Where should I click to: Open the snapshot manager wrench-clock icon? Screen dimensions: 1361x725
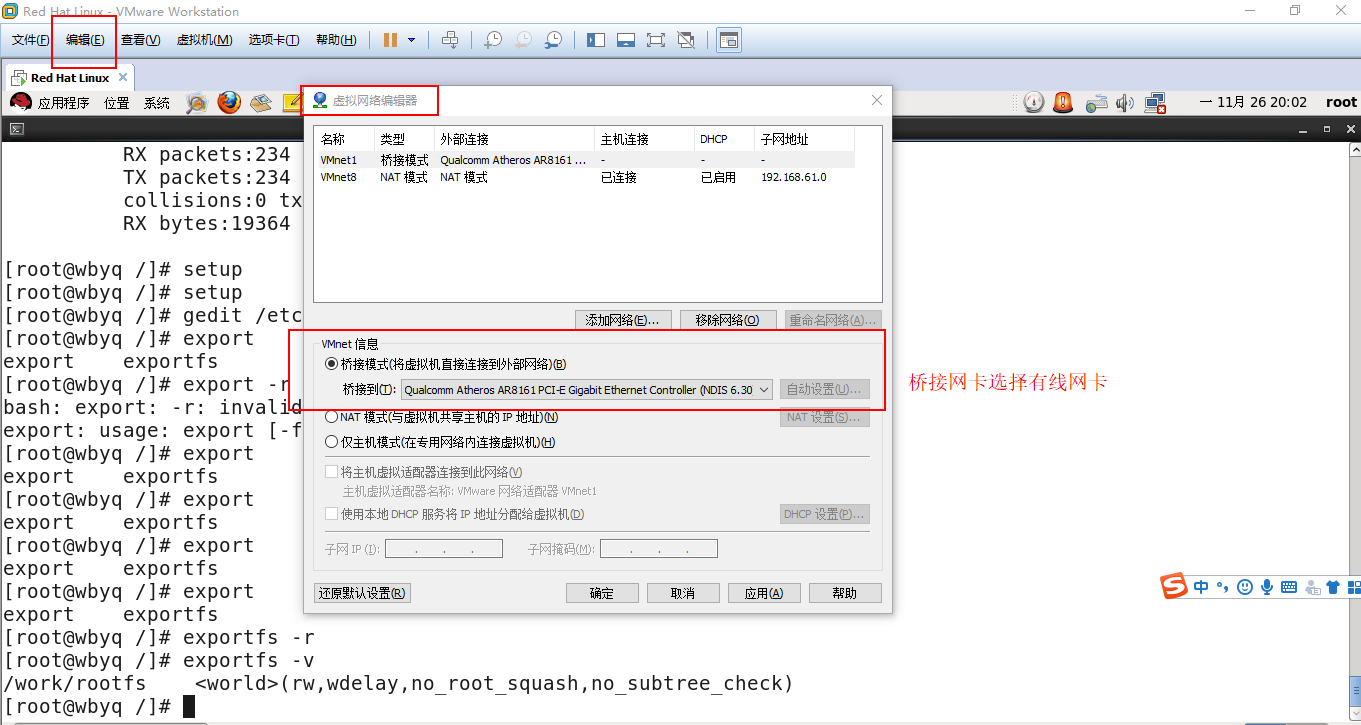click(x=553, y=40)
